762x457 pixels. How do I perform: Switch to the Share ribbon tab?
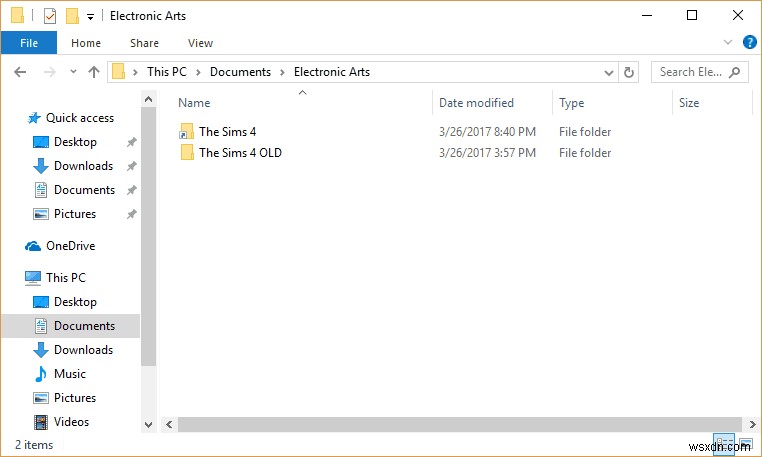[x=144, y=43]
